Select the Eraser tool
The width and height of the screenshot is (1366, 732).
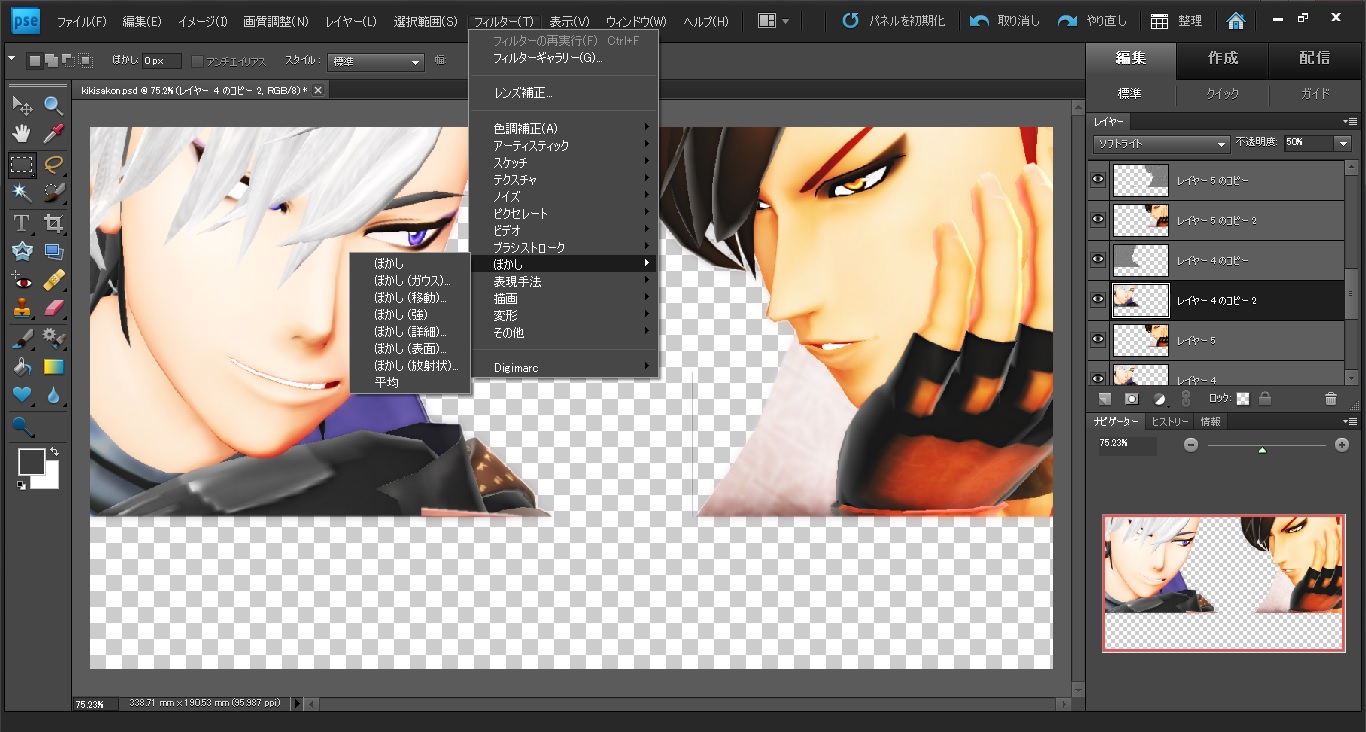54,308
